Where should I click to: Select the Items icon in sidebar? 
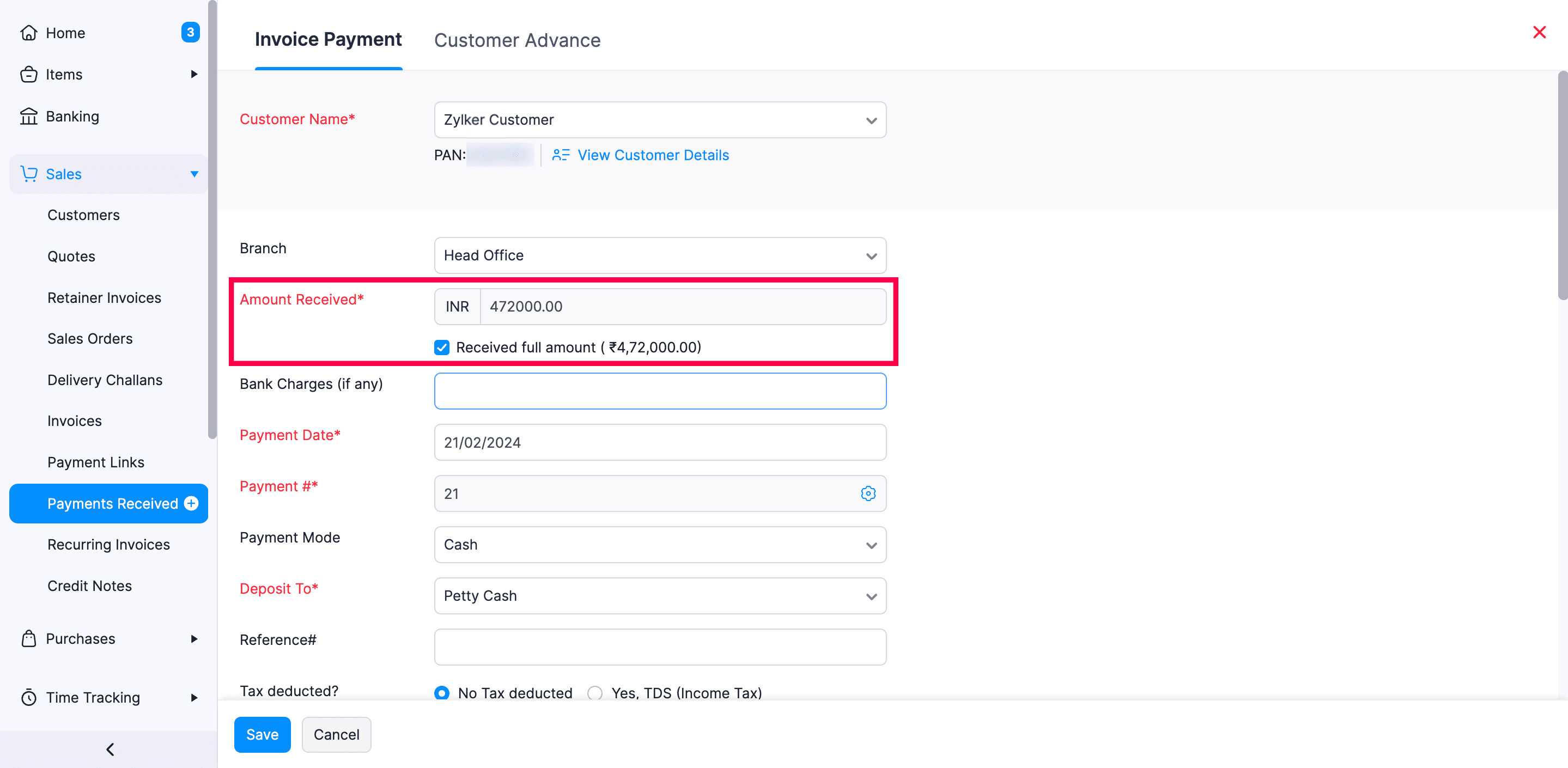tap(29, 74)
